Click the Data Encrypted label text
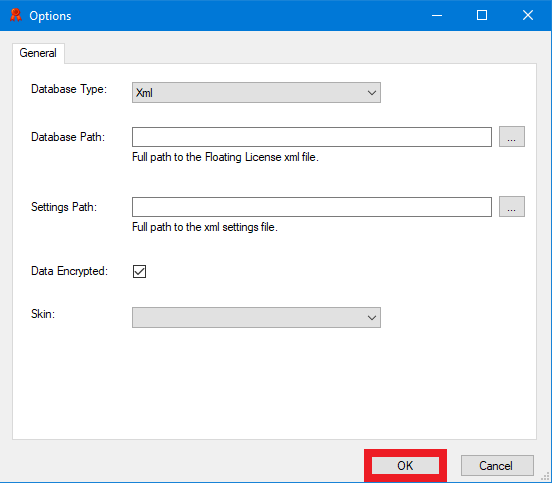Image resolution: width=552 pixels, height=483 pixels. coord(69,271)
